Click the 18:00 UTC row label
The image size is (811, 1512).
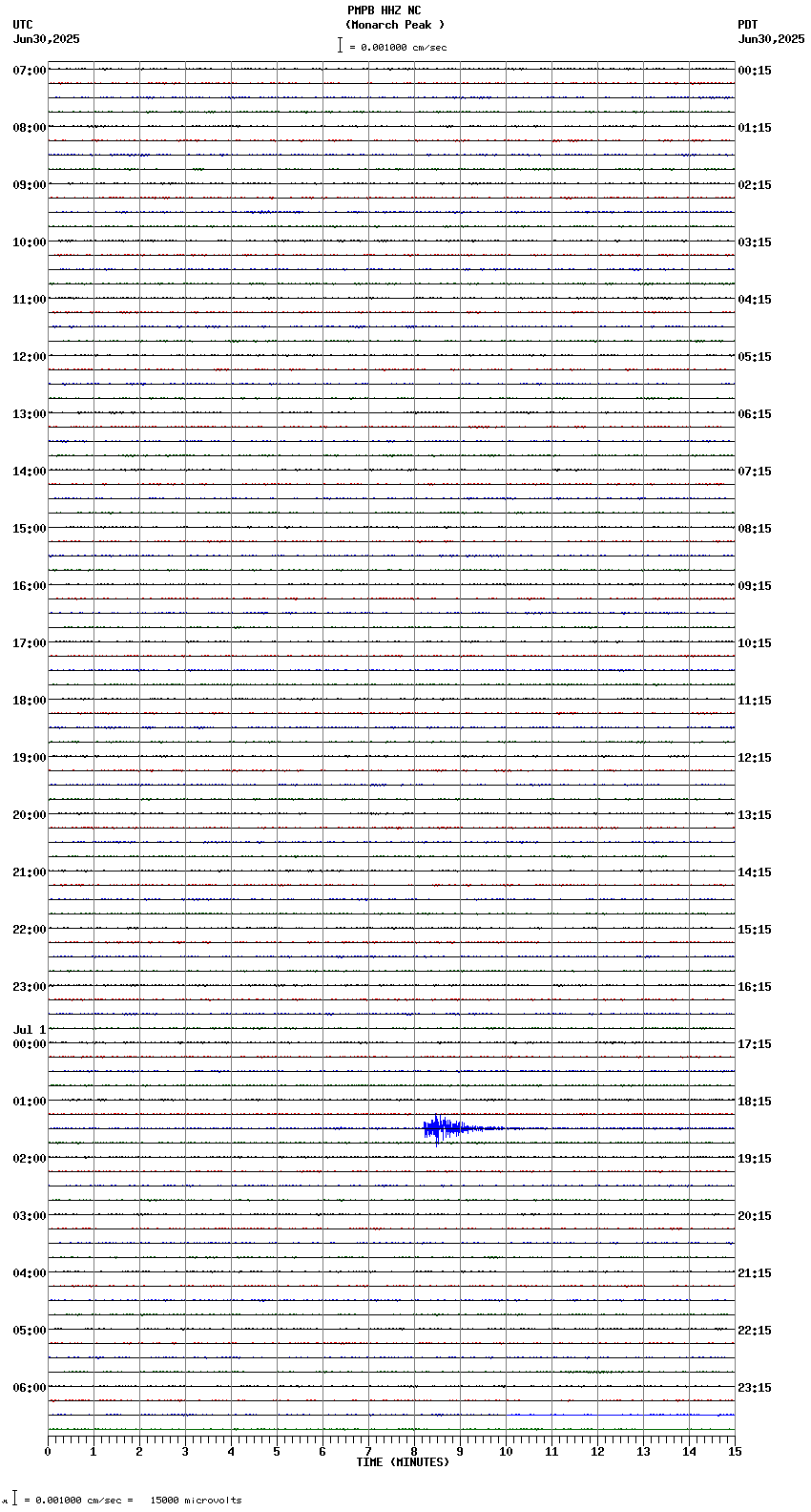tap(30, 701)
